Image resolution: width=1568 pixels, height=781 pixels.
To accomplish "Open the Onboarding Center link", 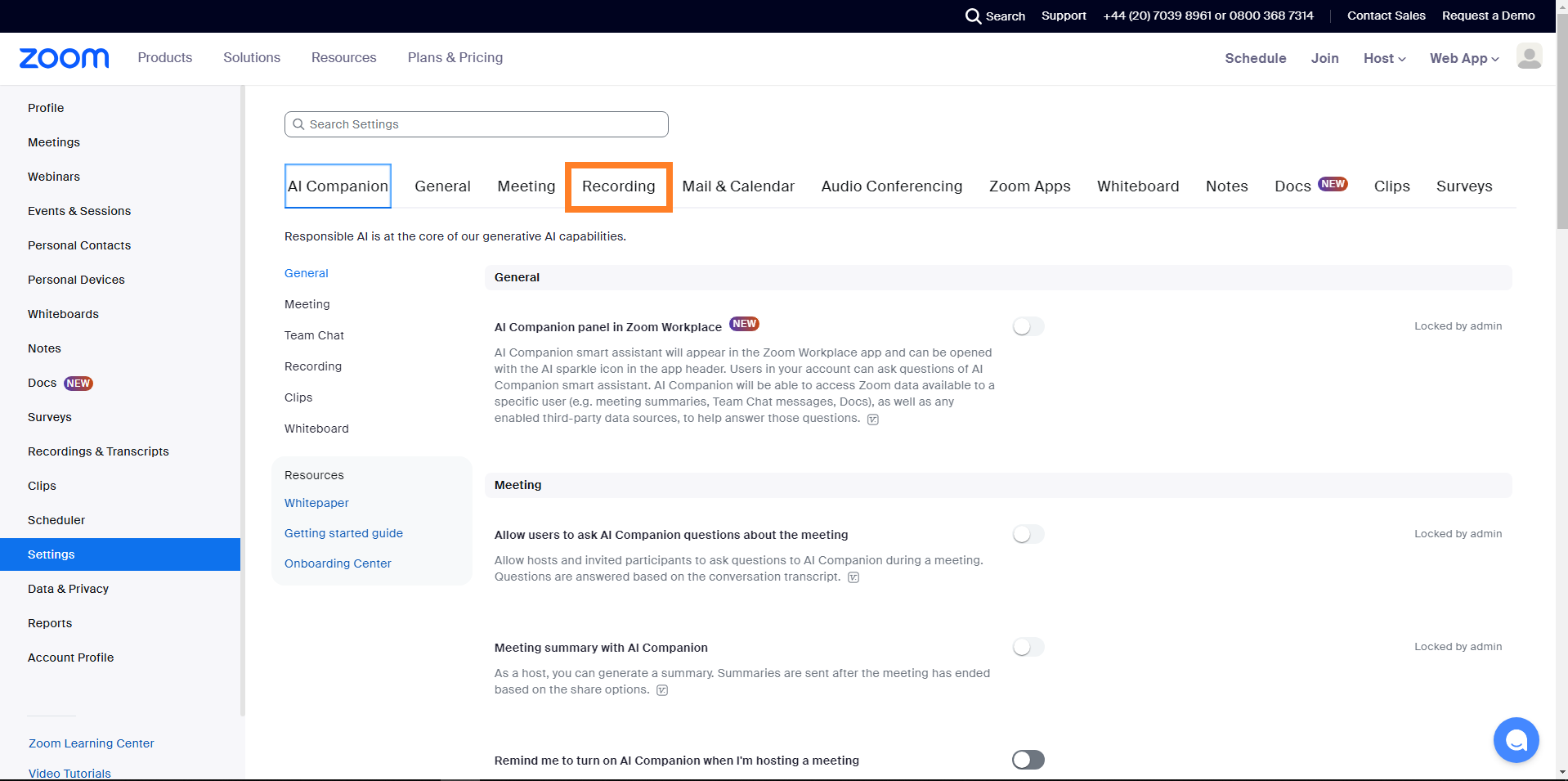I will pos(338,563).
